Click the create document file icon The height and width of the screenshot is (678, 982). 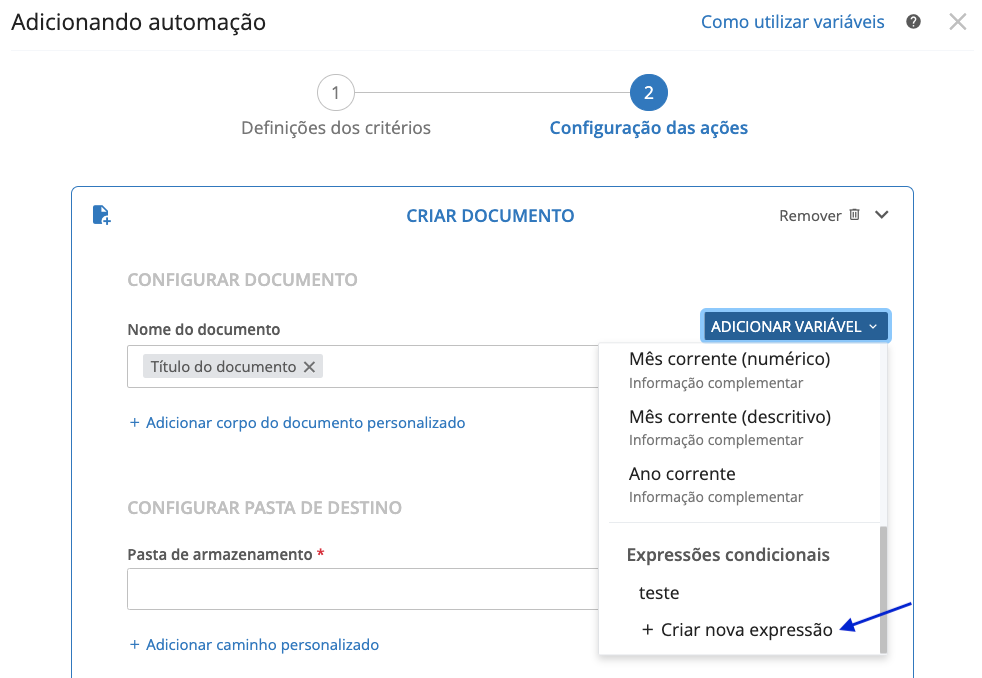101,215
